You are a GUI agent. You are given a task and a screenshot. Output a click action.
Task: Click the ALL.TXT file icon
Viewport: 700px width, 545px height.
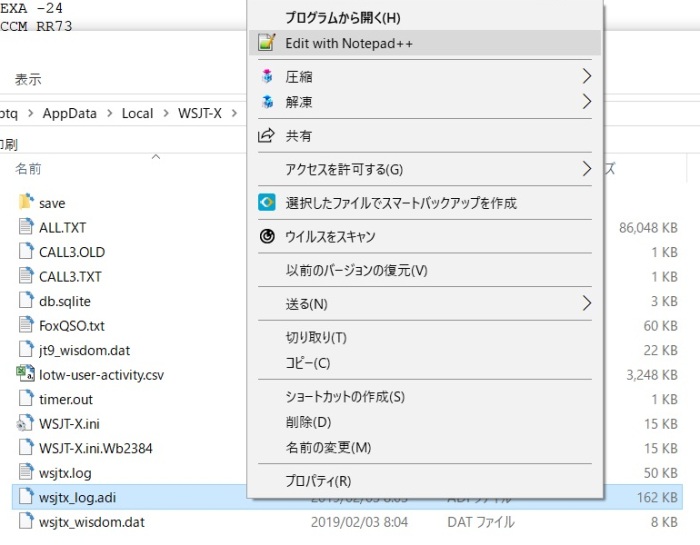[x=26, y=227]
